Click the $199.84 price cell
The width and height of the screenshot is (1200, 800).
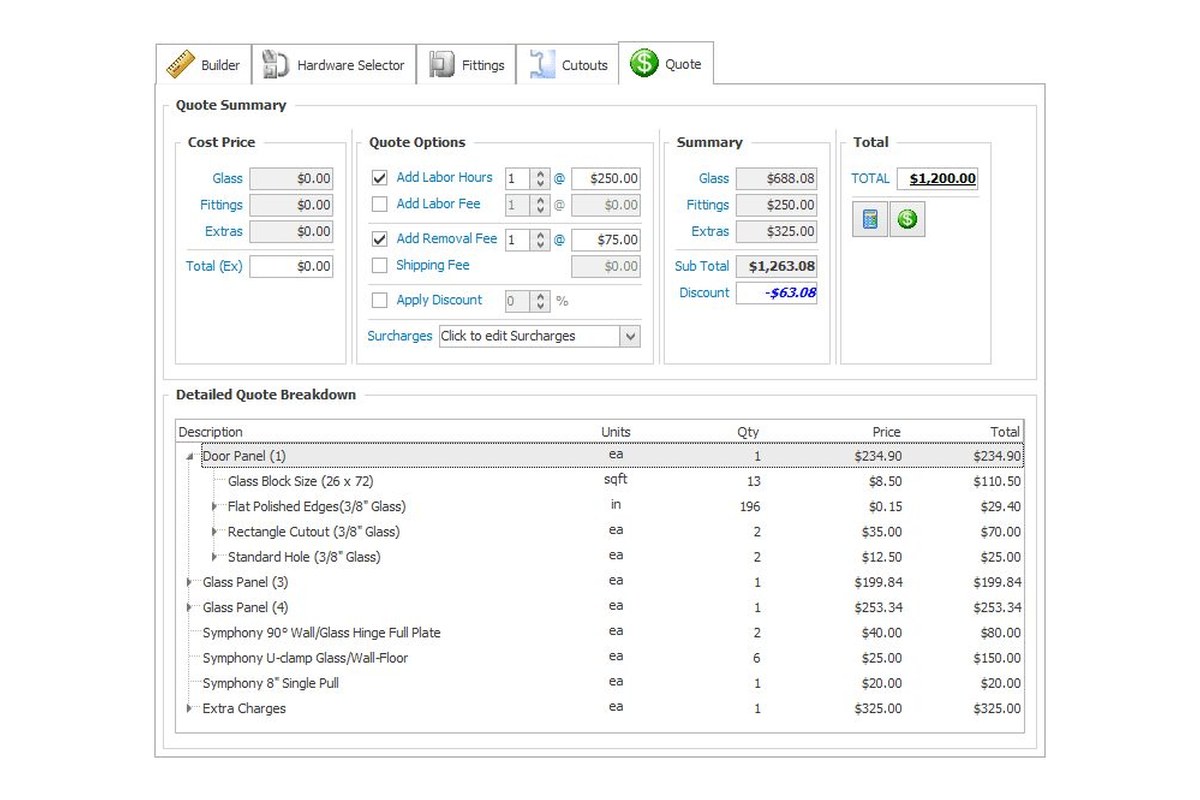pyautogui.click(x=878, y=582)
